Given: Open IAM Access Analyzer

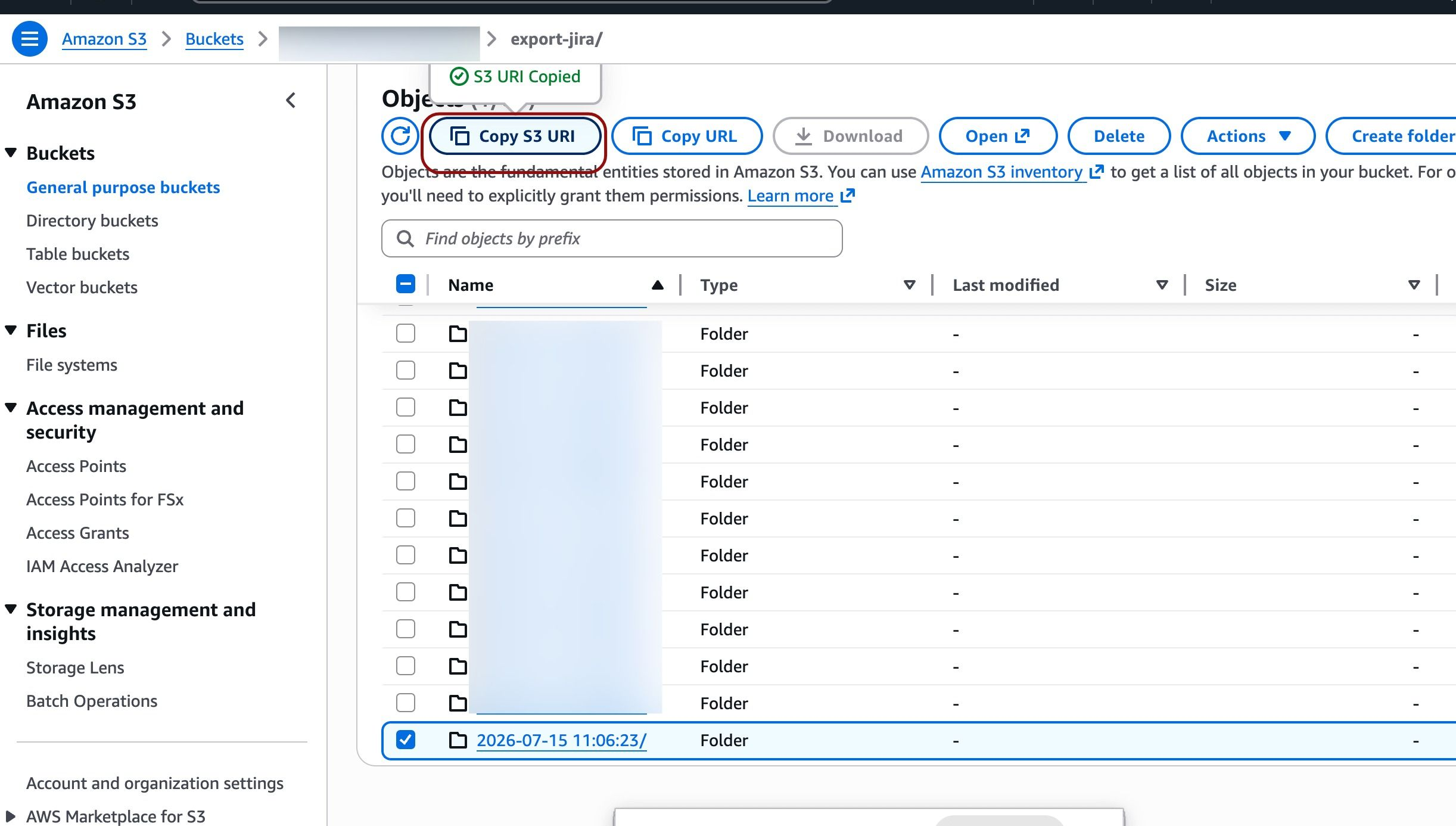Looking at the screenshot, I should (102, 566).
